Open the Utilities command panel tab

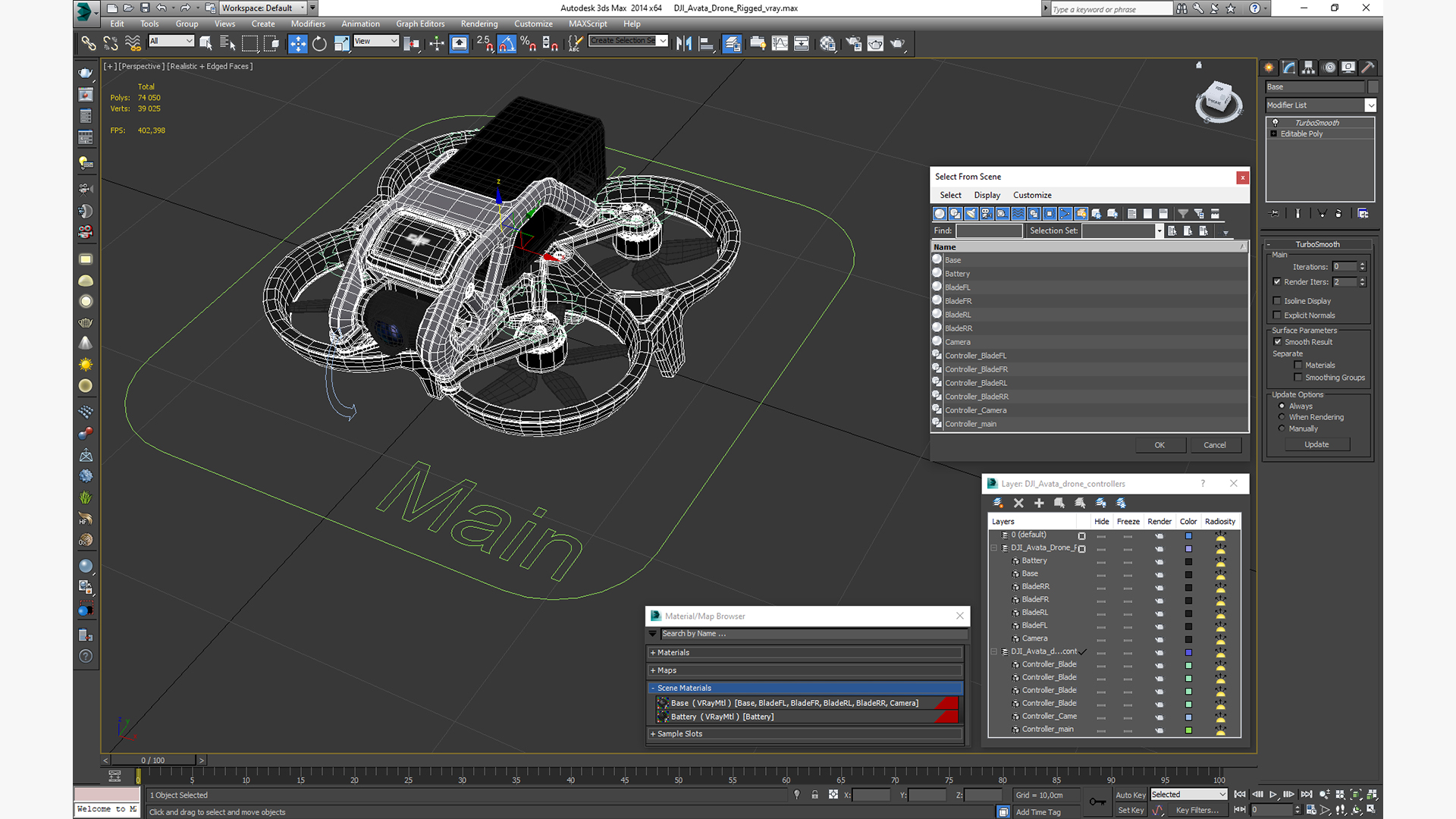point(1368,67)
